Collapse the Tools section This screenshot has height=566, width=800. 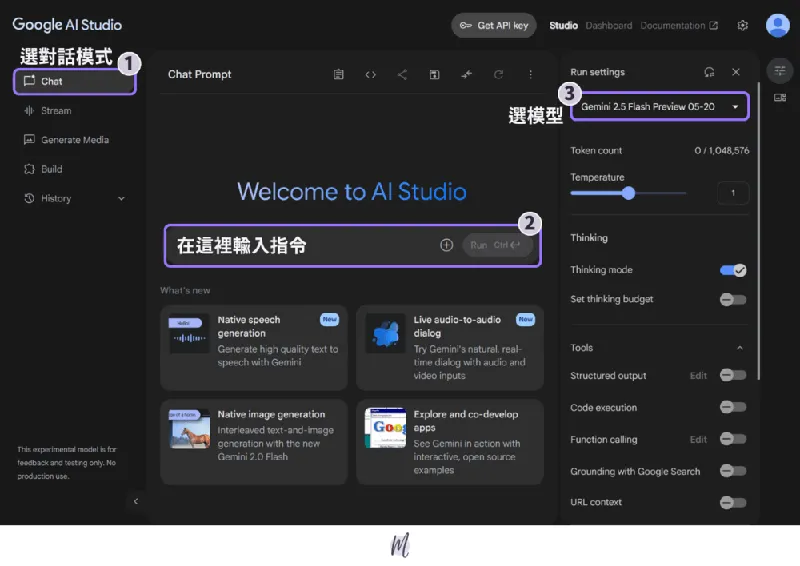pos(740,348)
